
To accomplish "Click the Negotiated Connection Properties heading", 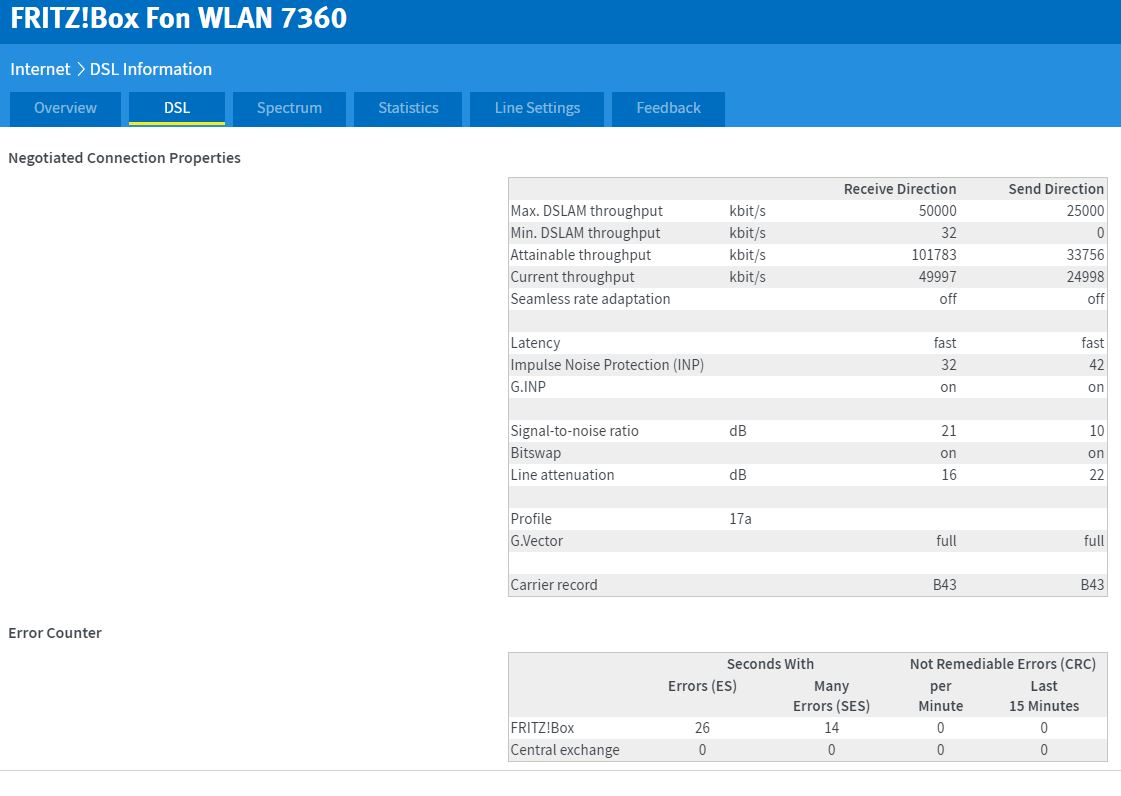I will tap(124, 158).
